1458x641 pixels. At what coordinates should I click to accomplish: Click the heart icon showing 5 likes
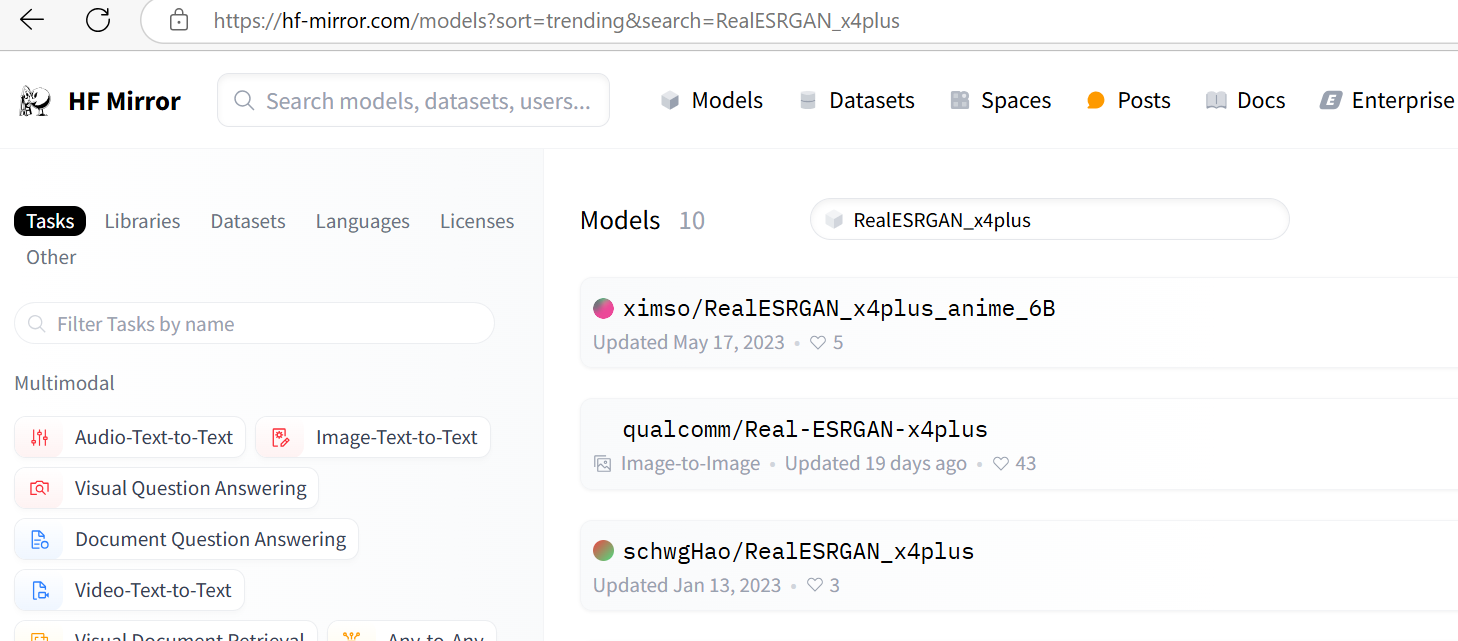point(818,343)
